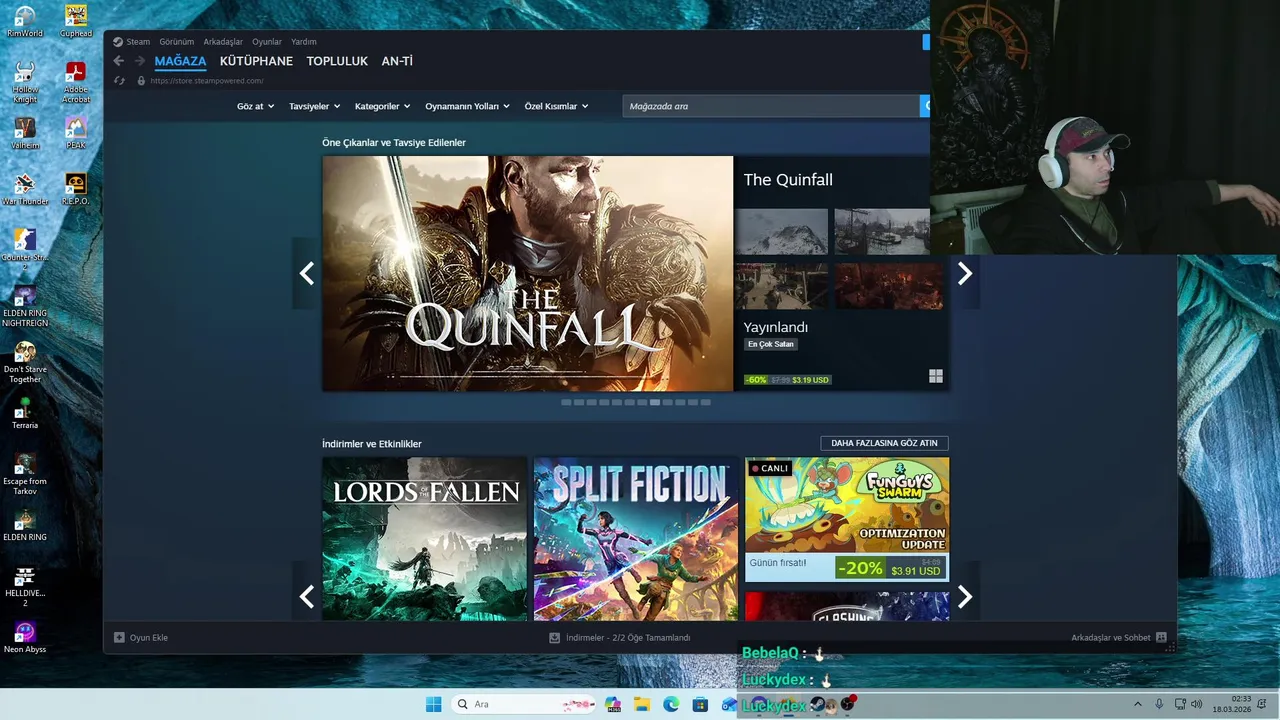Viewport: 1280px width, 720px height.
Task: Open the Oyunlar menu
Action: coord(267,42)
